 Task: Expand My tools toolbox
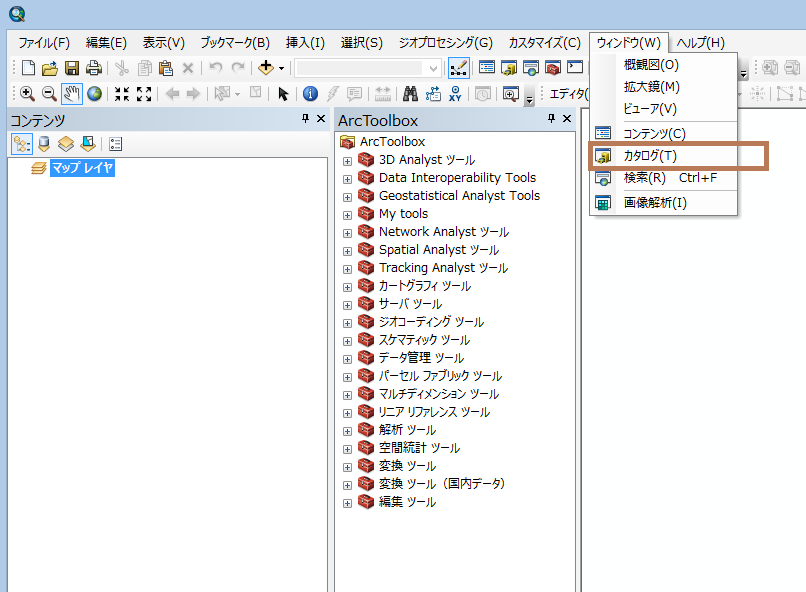tap(347, 215)
